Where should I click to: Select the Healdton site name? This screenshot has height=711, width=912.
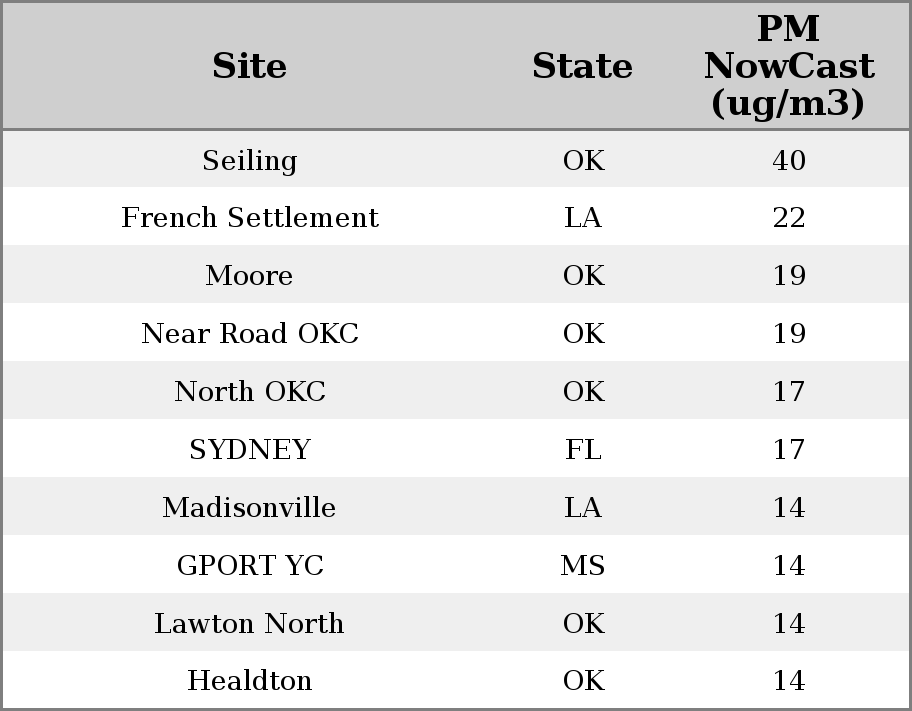tap(249, 681)
